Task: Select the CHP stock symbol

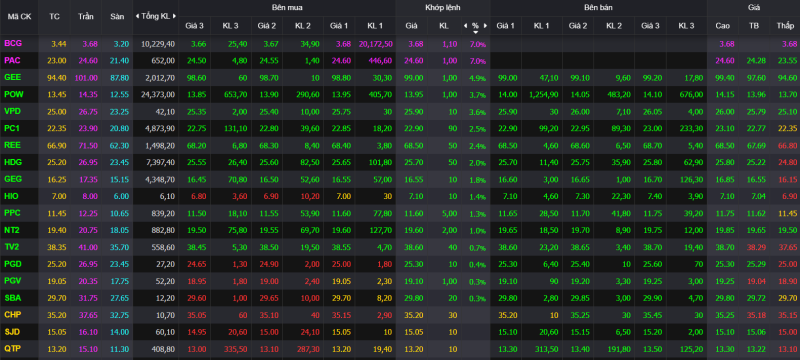Action: click(x=12, y=315)
